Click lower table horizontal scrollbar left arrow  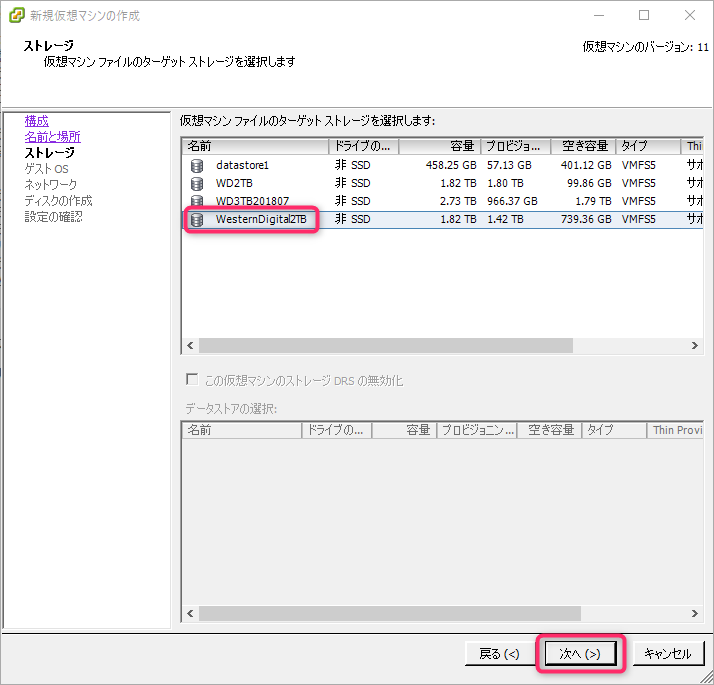(x=190, y=613)
